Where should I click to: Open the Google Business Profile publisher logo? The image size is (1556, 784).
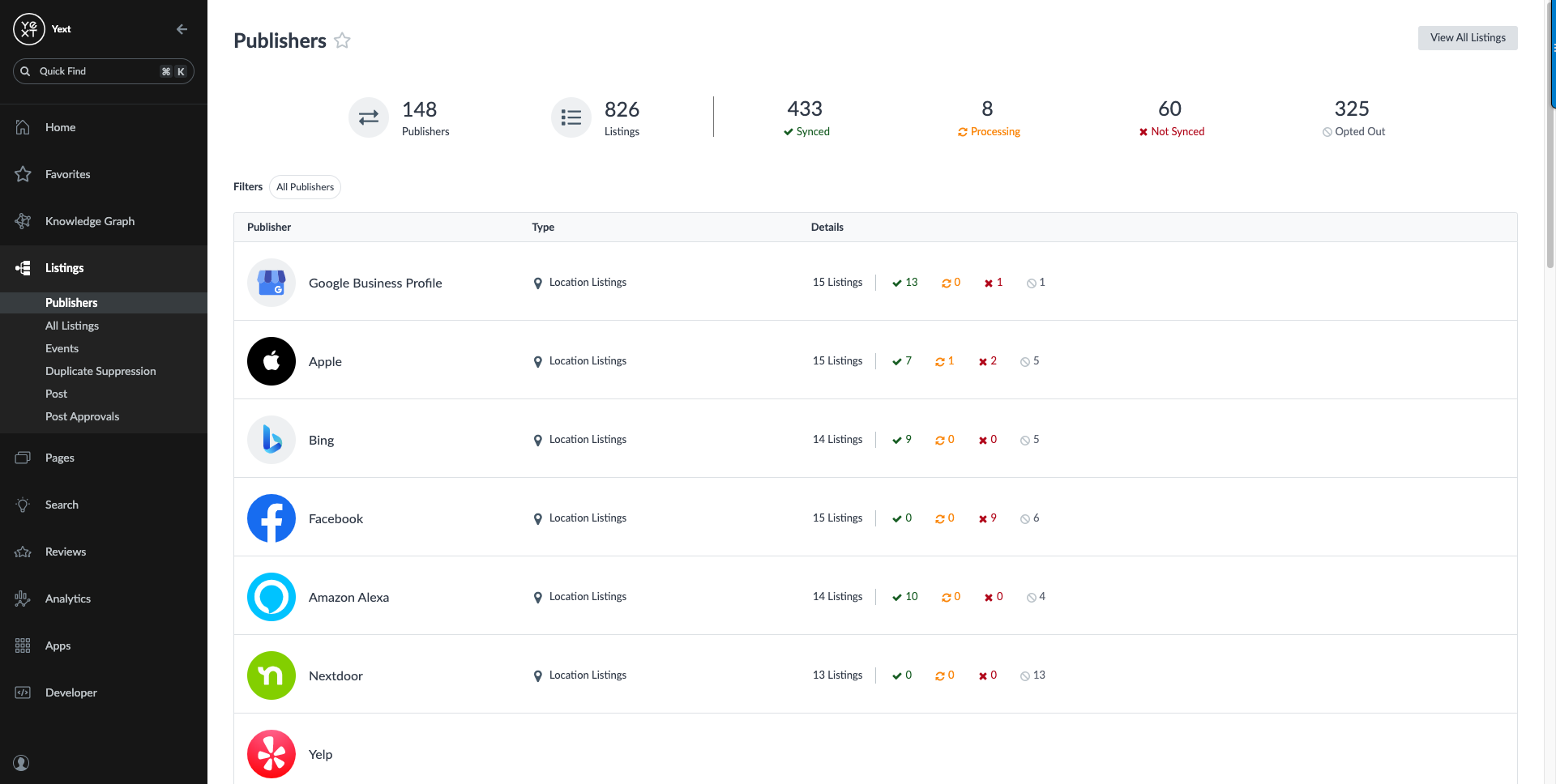[271, 283]
